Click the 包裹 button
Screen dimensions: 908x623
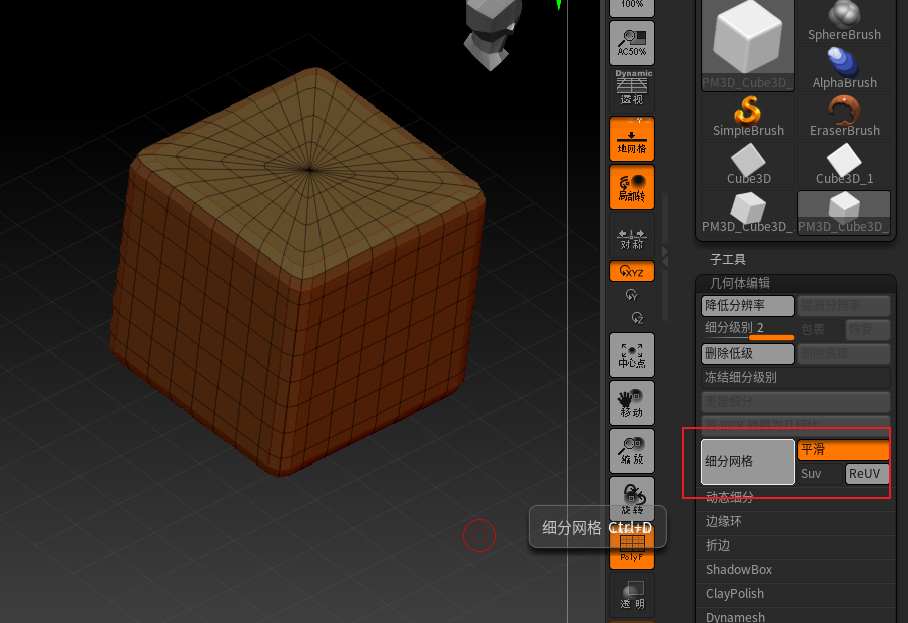[x=820, y=329]
